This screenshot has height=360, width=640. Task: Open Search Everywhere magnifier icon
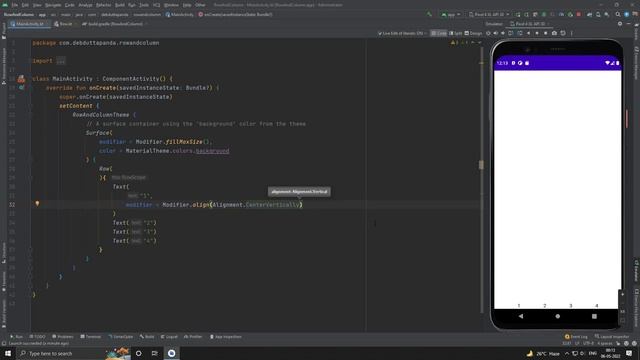pyautogui.click(x=618, y=14)
